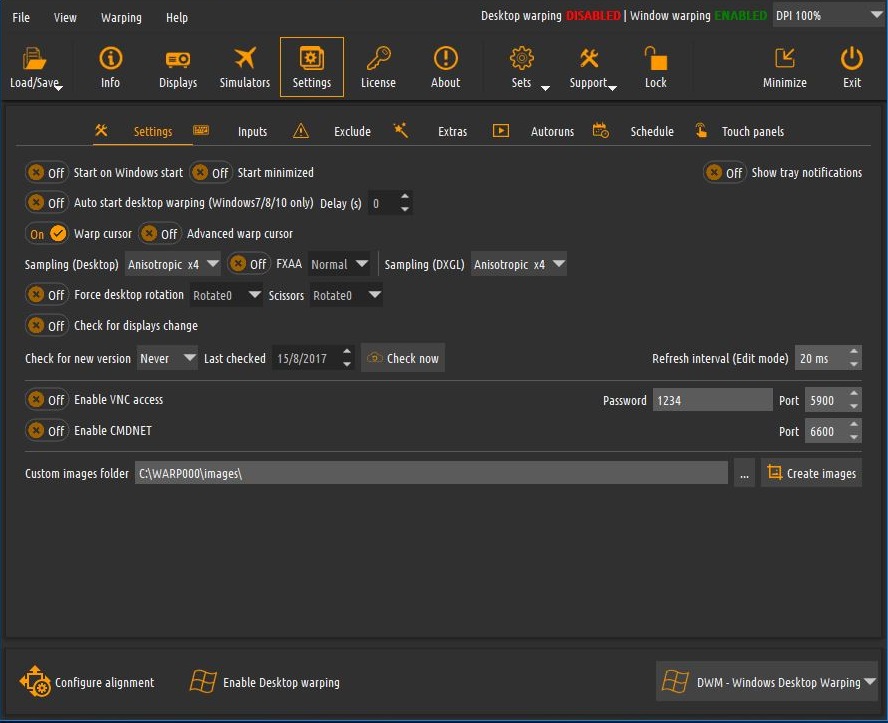This screenshot has height=723, width=888.
Task: Click the About exclamation icon
Action: tap(446, 58)
